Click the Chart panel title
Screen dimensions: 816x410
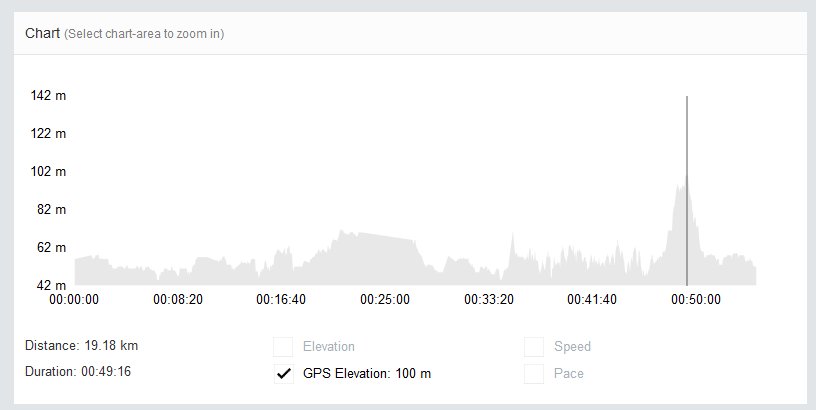[43, 33]
